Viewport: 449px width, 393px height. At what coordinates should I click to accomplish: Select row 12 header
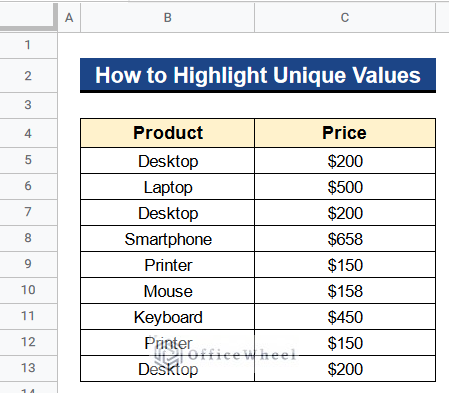click(28, 342)
